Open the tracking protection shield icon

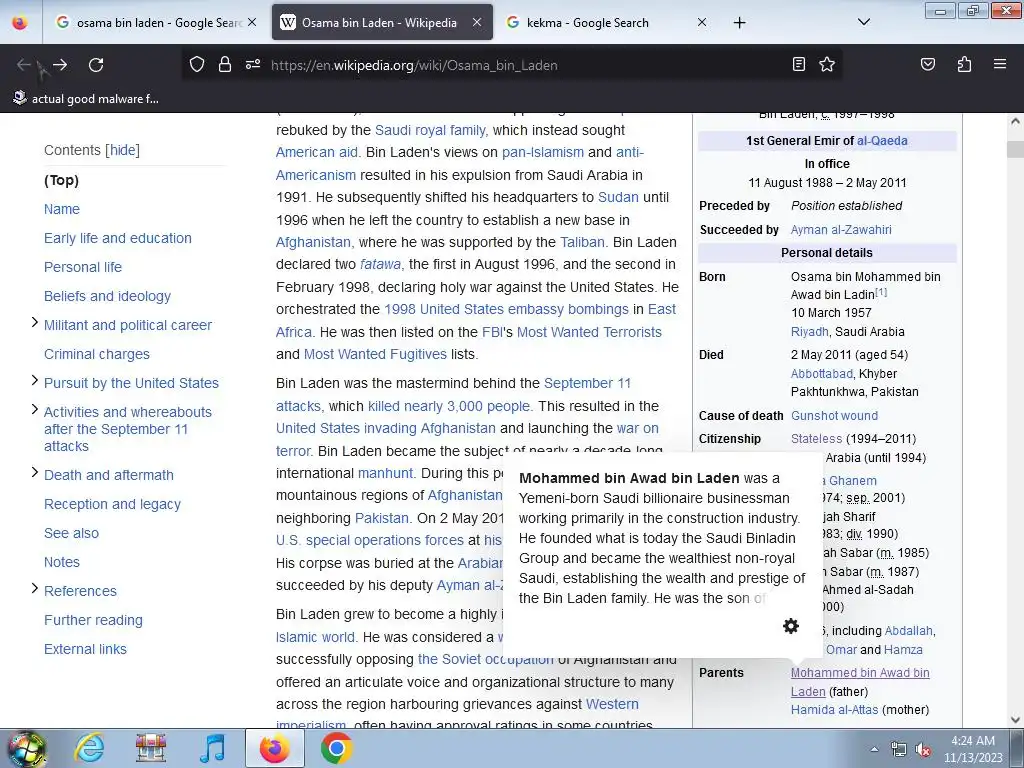pos(197,65)
